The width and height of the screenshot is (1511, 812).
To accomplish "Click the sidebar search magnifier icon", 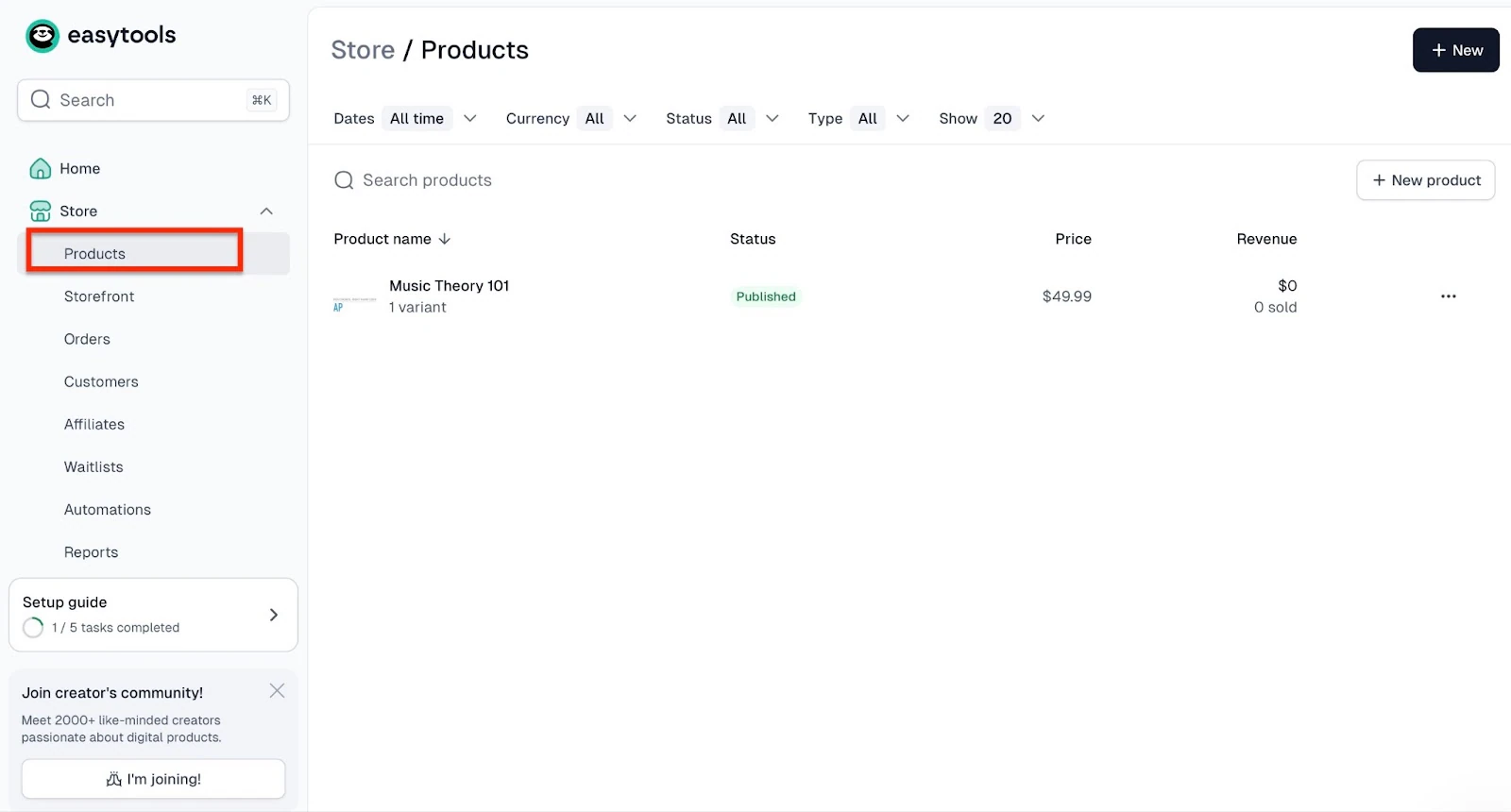I will point(41,99).
